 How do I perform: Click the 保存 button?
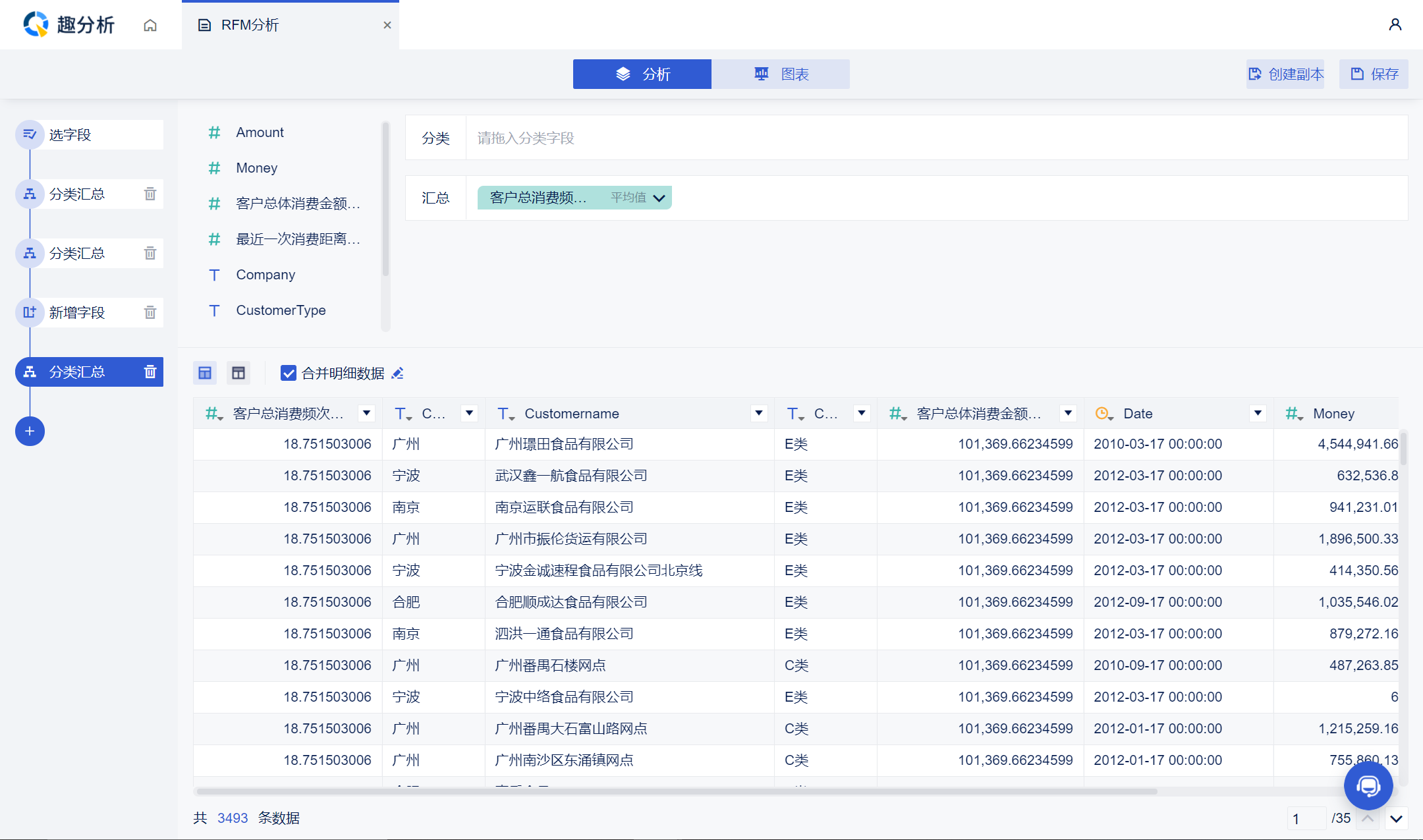[1374, 74]
